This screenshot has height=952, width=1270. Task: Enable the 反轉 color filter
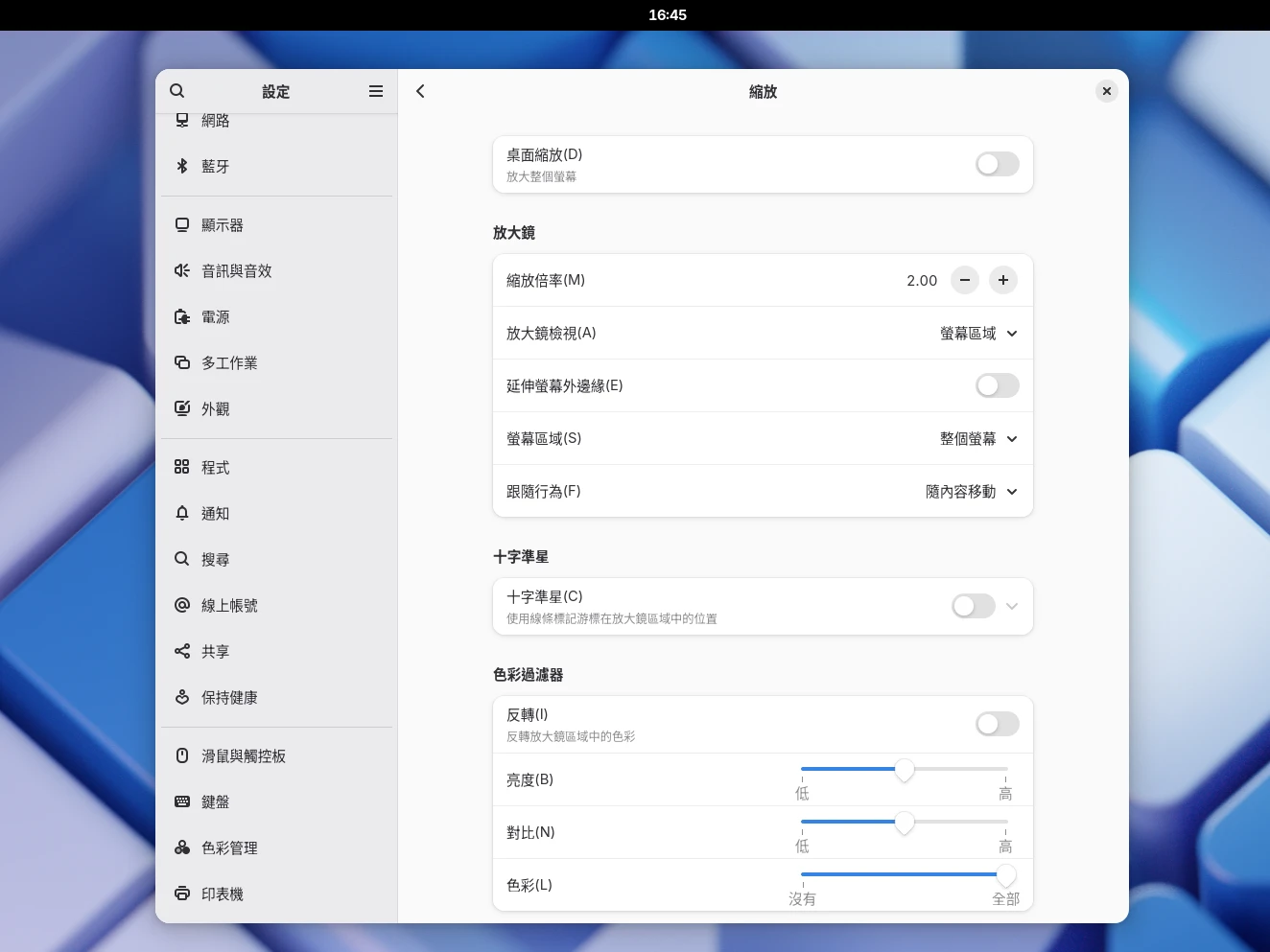997,724
